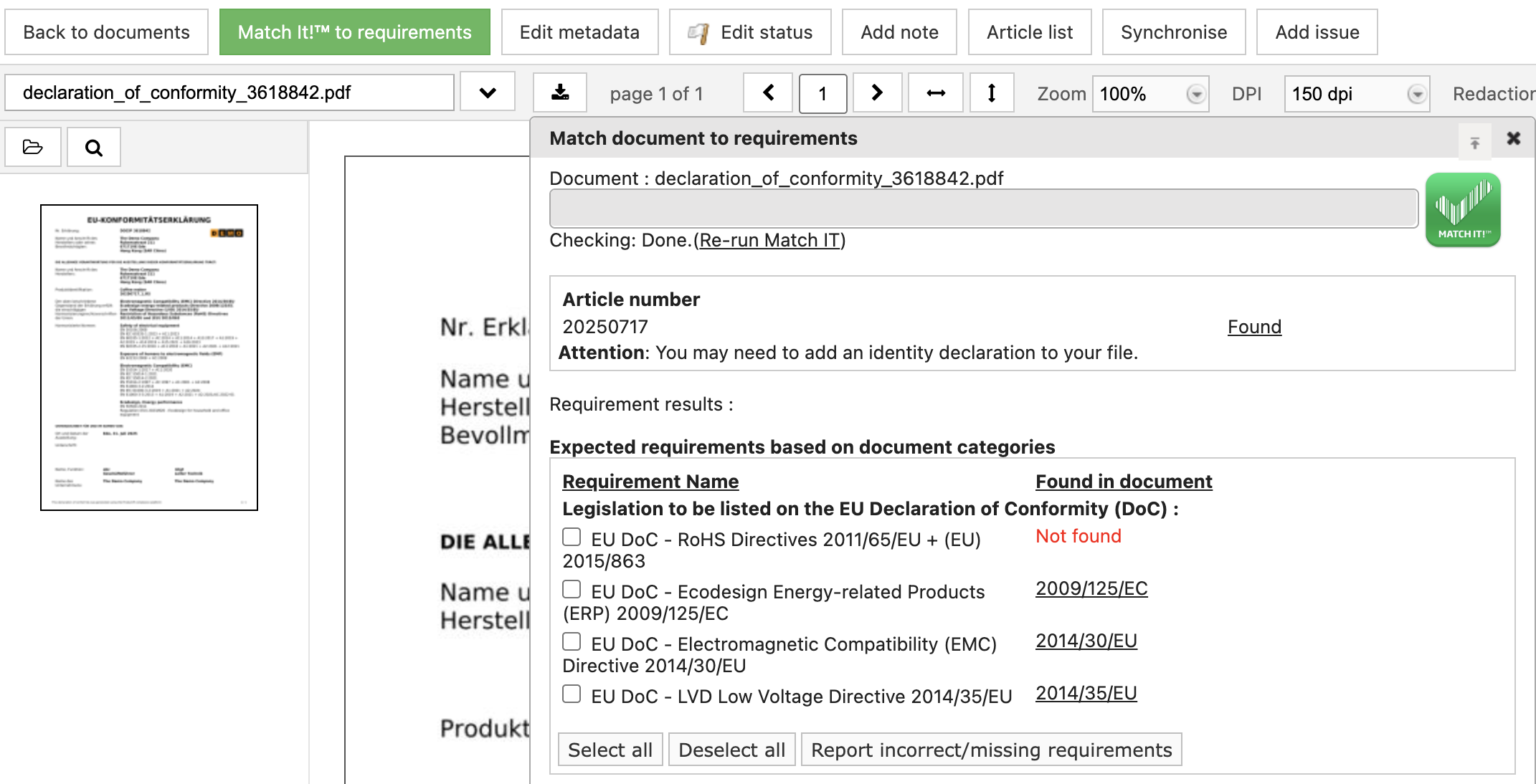Image resolution: width=1536 pixels, height=784 pixels.
Task: Click the Not found status text
Action: click(x=1078, y=536)
